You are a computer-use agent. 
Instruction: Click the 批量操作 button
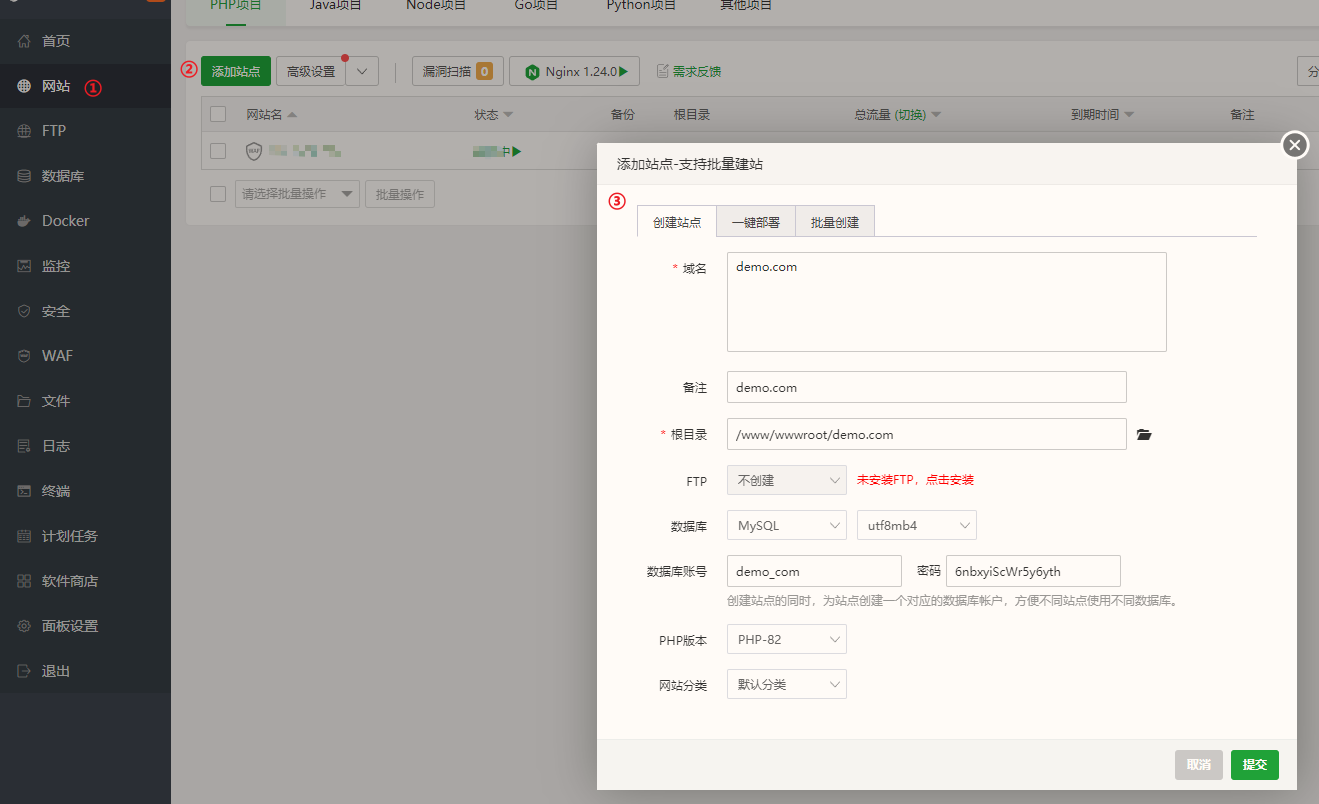click(400, 194)
